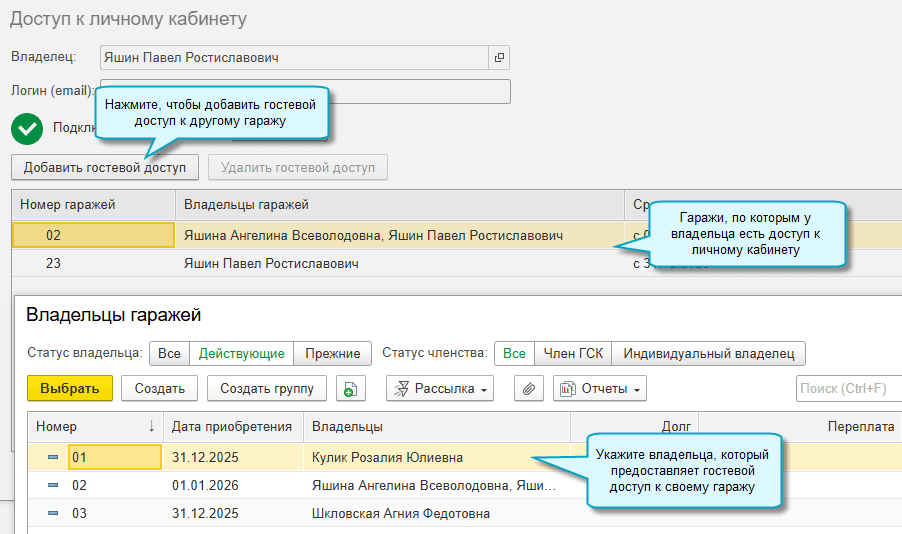Click the row marker icon for garage 02
The height and width of the screenshot is (534, 902).
point(53,486)
